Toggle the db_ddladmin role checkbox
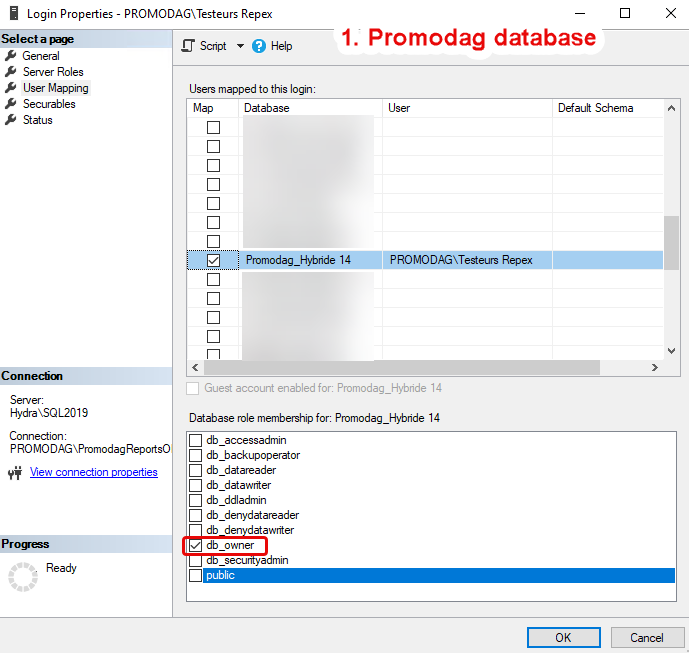Viewport: 690px width, 655px height. point(195,500)
